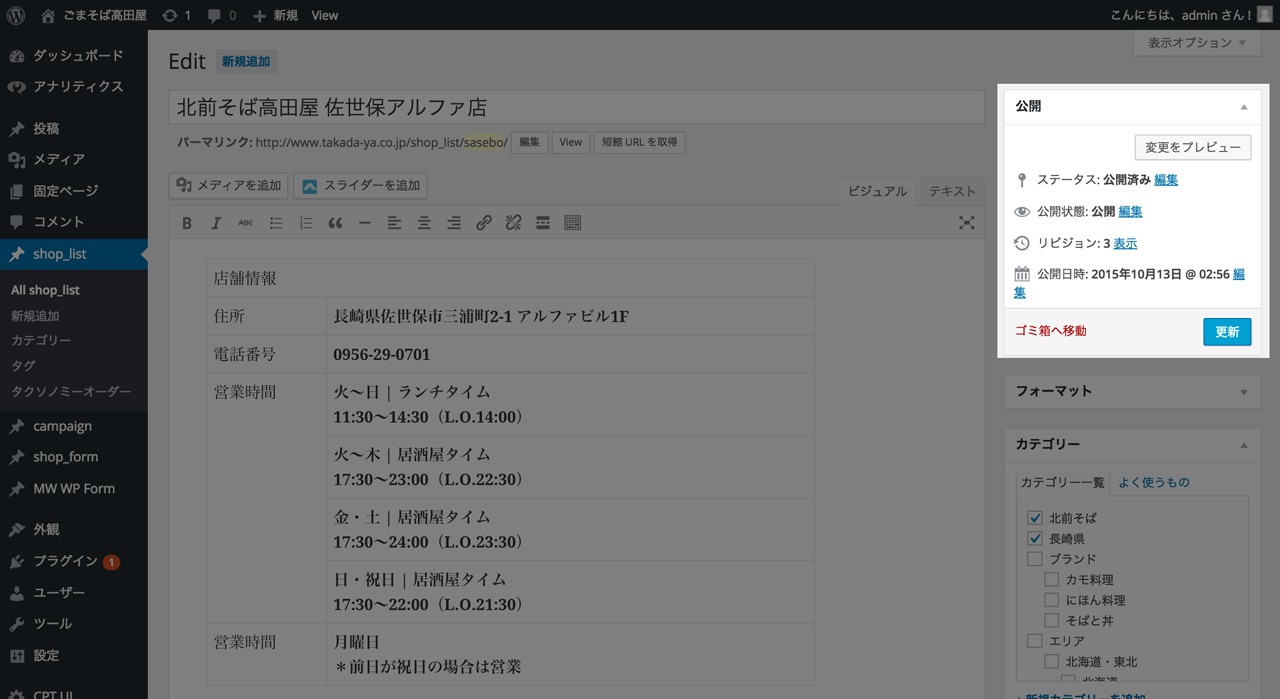Viewport: 1280px width, 699px height.
Task: Click the 更新 button
Action: coord(1227,332)
